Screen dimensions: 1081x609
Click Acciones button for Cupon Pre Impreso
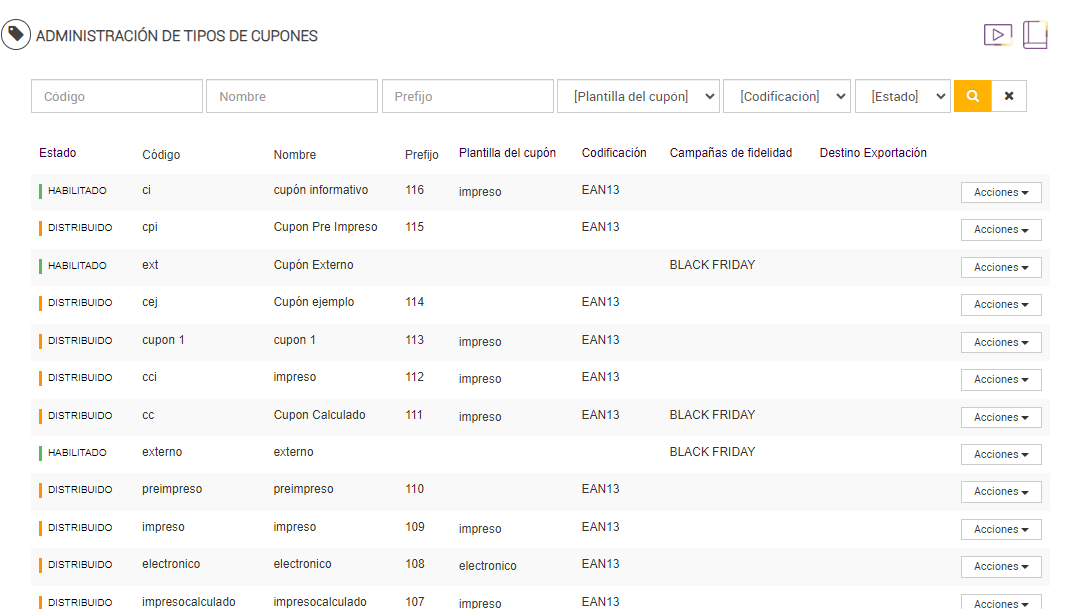pyautogui.click(x=1001, y=229)
